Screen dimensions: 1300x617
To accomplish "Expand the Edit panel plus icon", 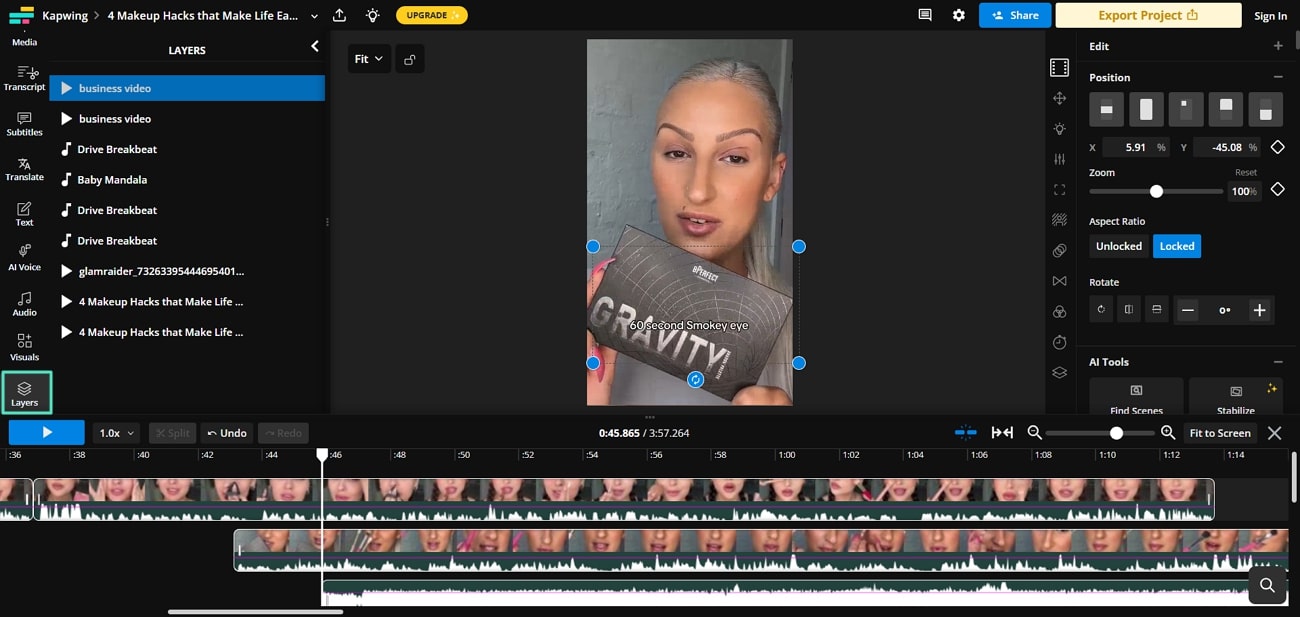I will (1277, 46).
